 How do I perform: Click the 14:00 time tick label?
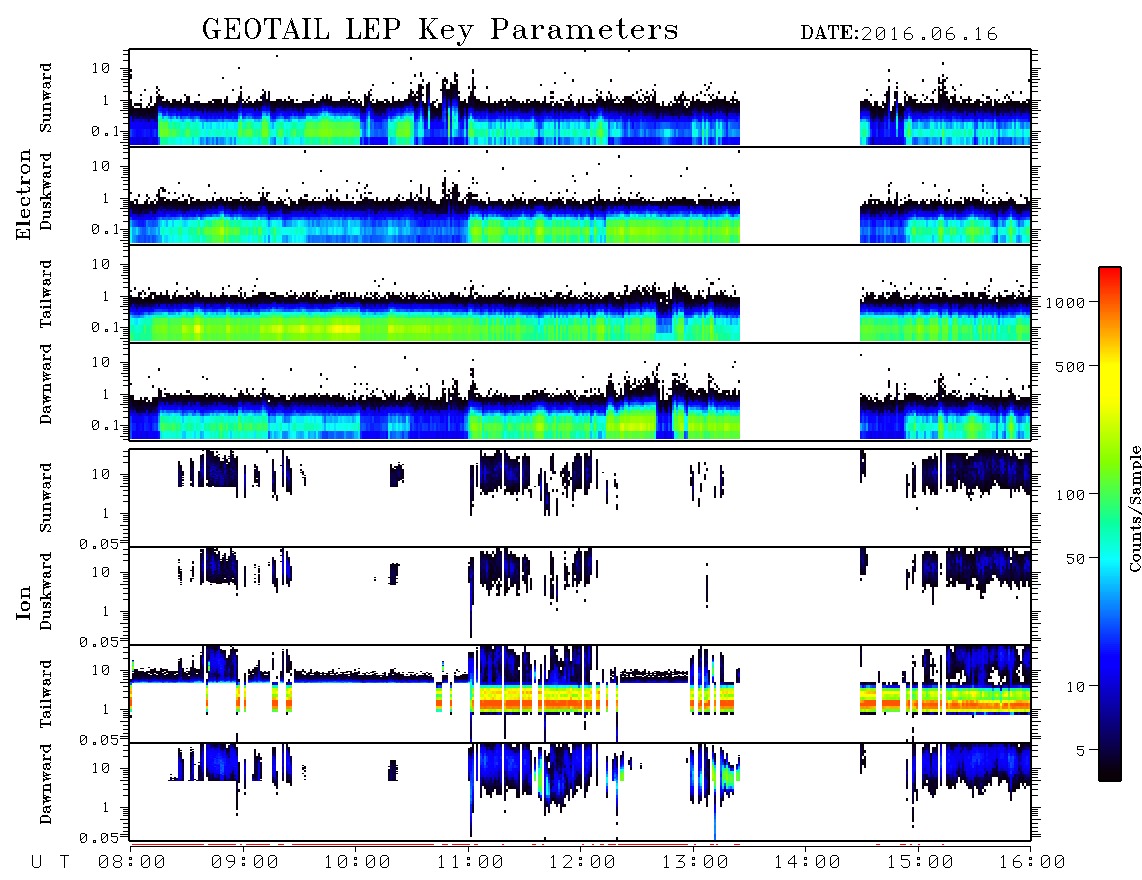tap(807, 862)
